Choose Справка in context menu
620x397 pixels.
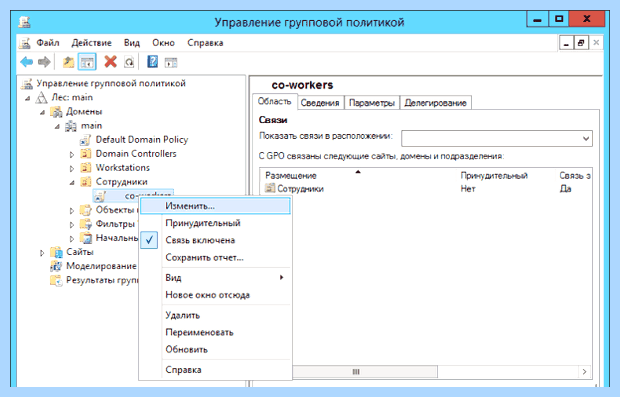215,370
